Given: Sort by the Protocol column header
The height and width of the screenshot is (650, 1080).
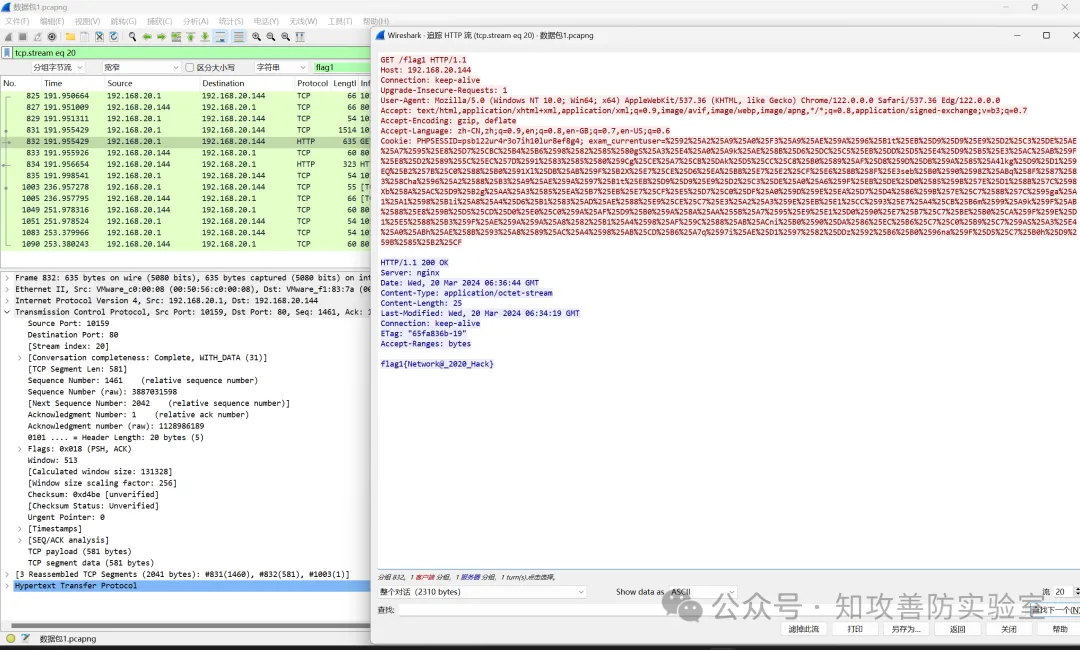Looking at the screenshot, I should coord(312,83).
